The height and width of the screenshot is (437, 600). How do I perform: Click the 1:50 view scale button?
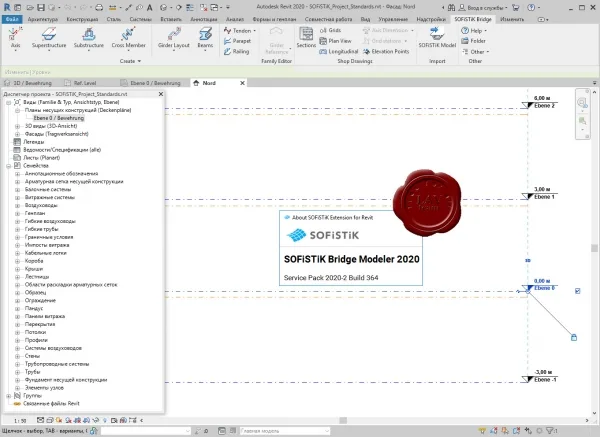pos(20,421)
